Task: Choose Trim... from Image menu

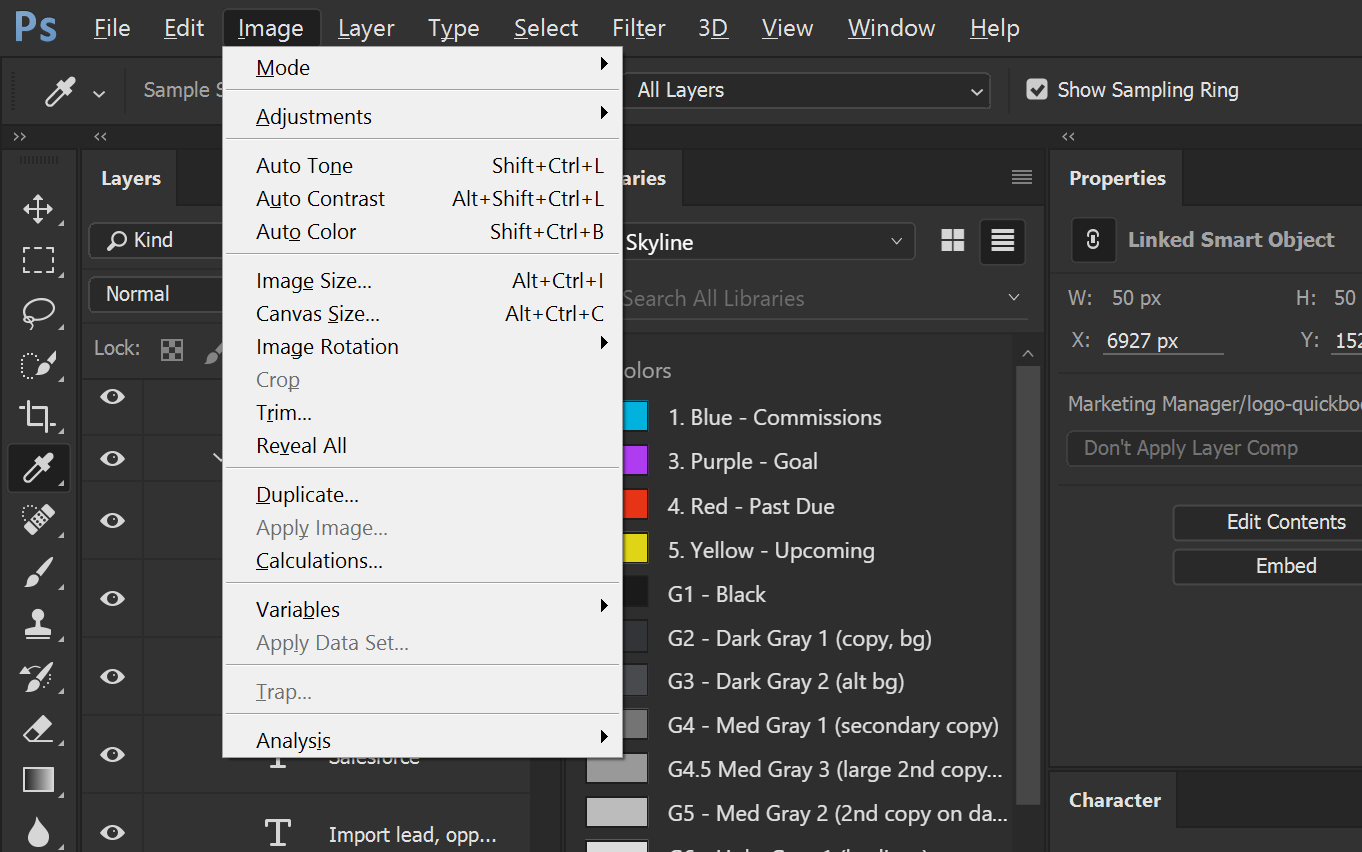Action: pyautogui.click(x=422, y=413)
